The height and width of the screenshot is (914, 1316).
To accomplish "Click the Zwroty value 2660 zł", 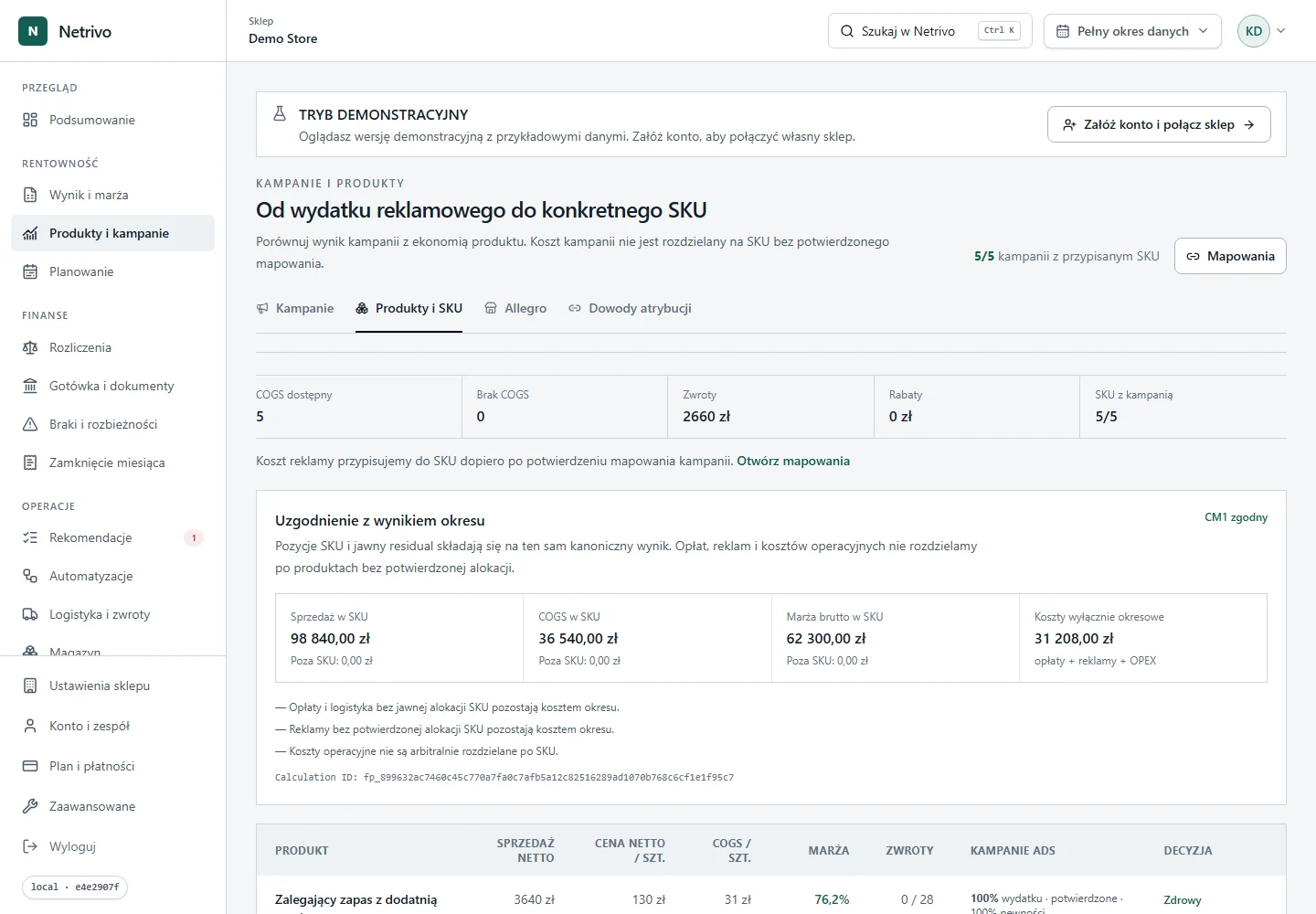I will [706, 417].
